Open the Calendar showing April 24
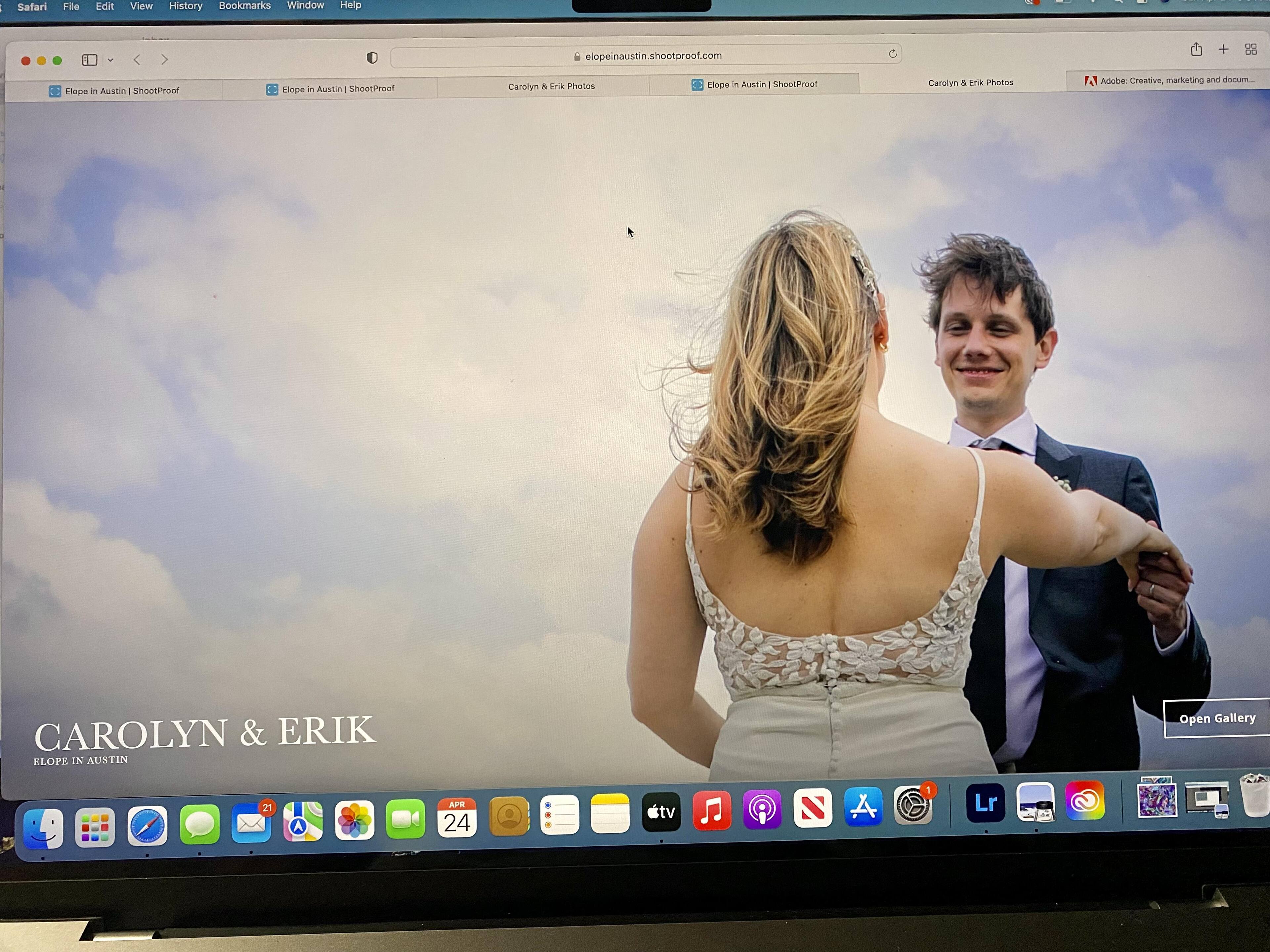1270x952 pixels. 456,818
